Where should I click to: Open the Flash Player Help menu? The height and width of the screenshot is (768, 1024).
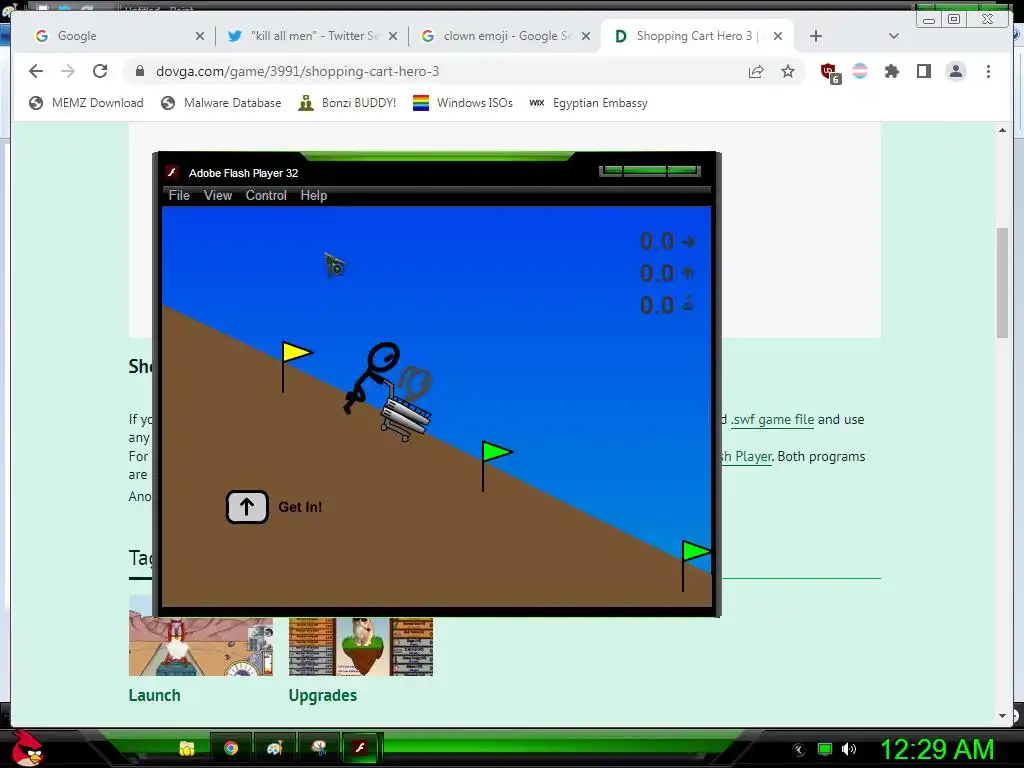[x=313, y=195]
